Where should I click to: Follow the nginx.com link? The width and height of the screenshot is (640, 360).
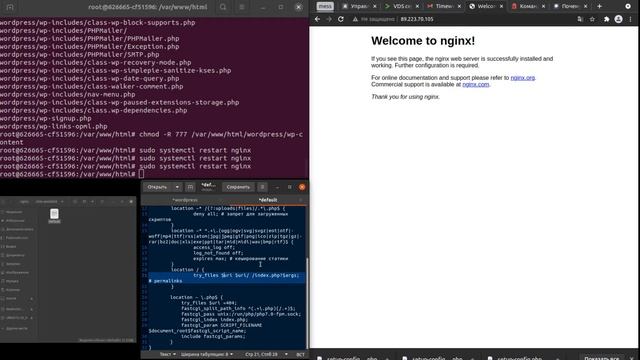tap(476, 84)
